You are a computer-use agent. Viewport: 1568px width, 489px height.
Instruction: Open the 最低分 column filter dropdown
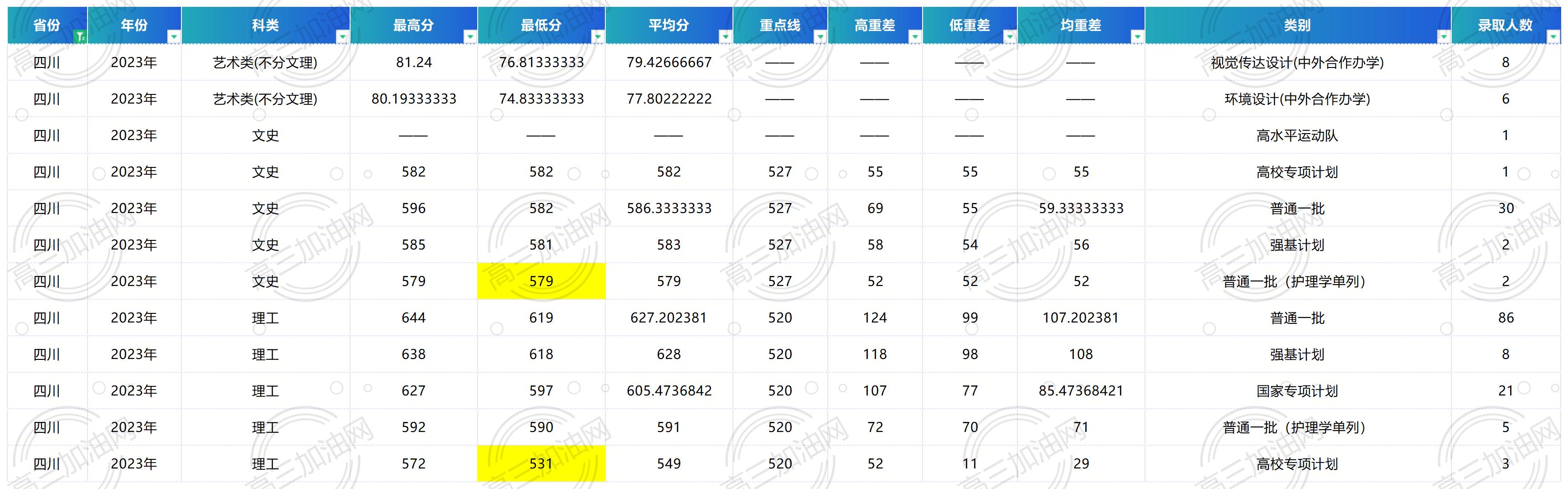pyautogui.click(x=598, y=37)
